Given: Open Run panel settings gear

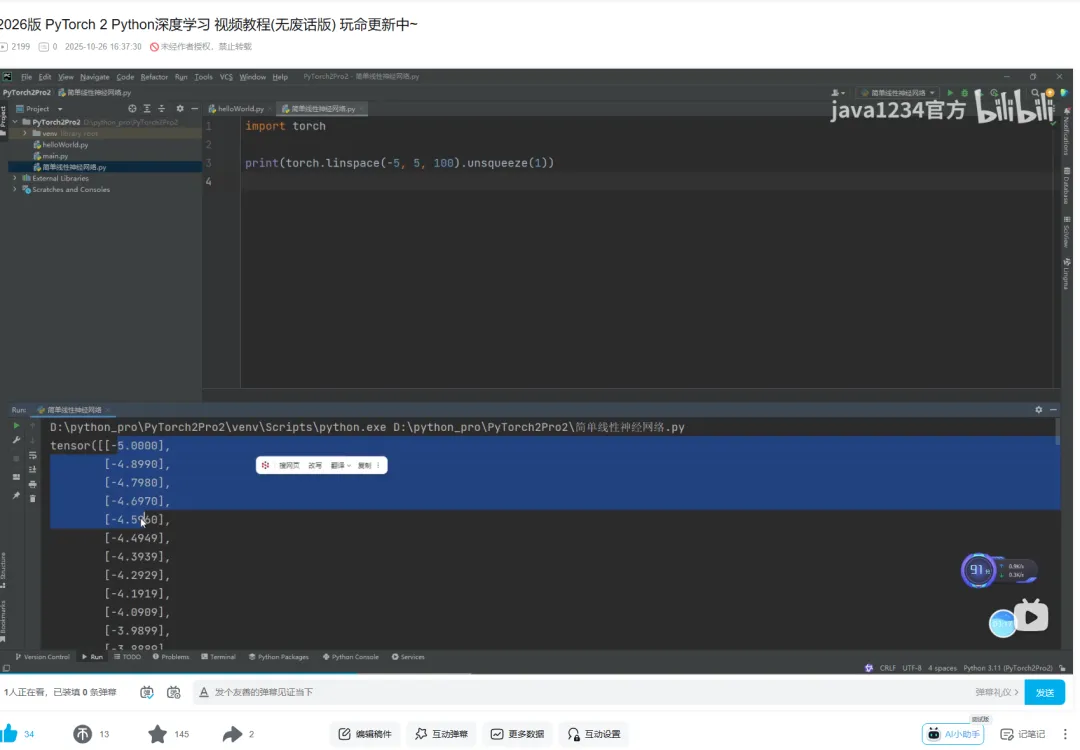Looking at the screenshot, I should (x=1039, y=410).
